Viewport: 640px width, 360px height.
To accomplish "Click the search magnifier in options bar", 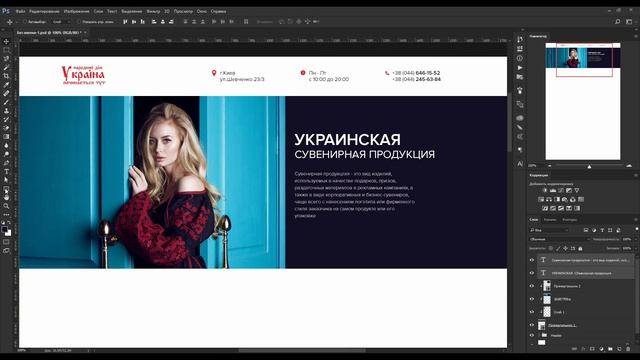I will (x=618, y=22).
